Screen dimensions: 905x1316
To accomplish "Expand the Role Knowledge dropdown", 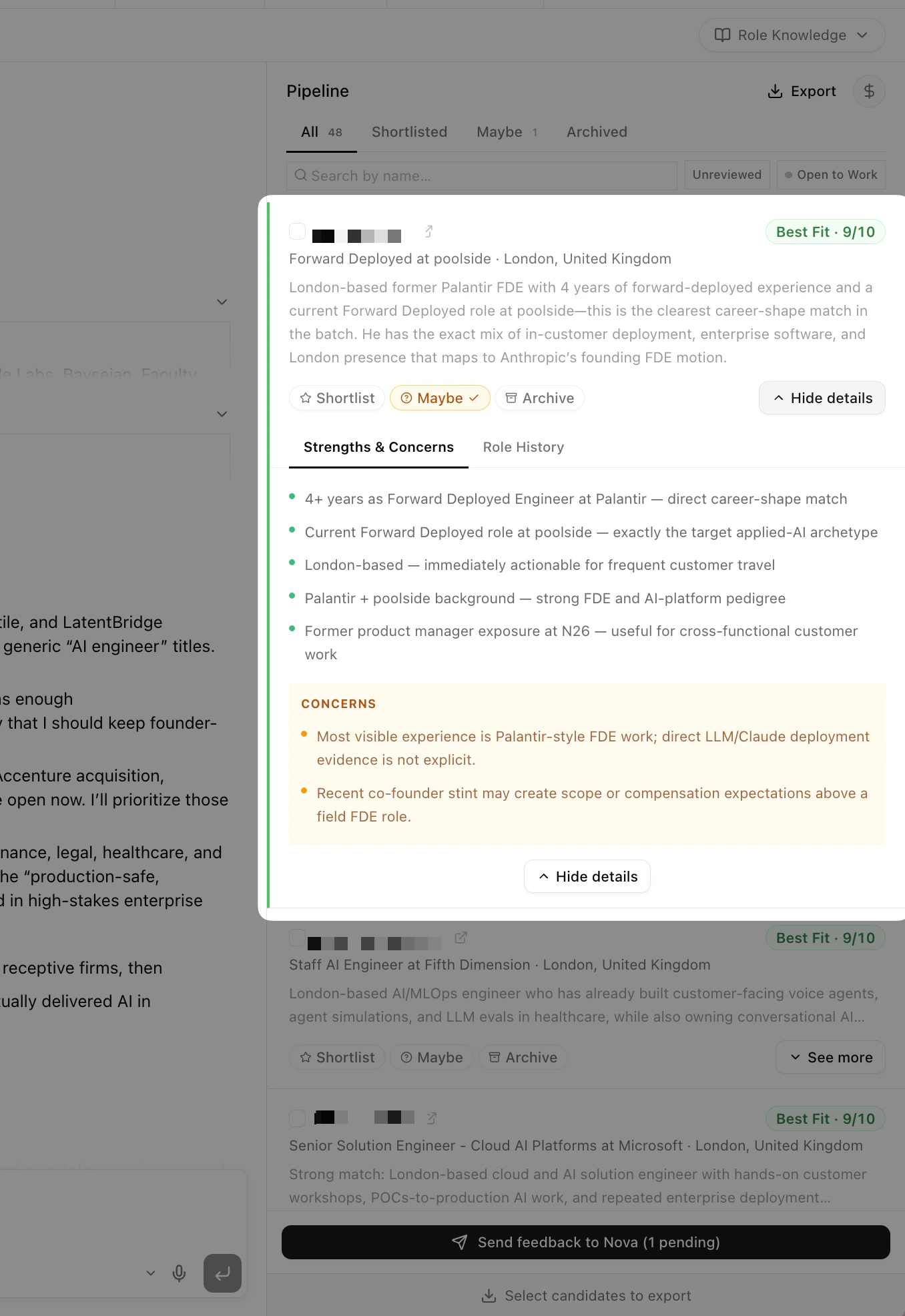I will point(862,35).
